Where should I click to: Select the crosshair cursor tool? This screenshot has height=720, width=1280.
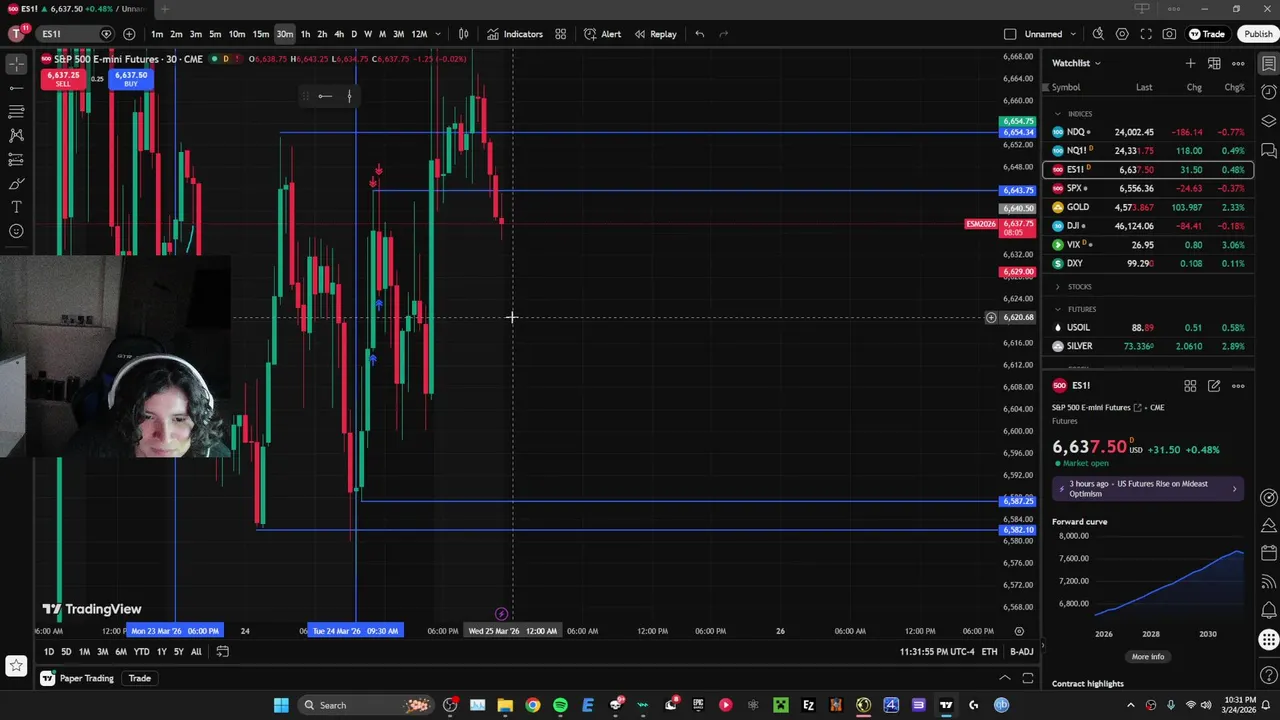[x=16, y=64]
